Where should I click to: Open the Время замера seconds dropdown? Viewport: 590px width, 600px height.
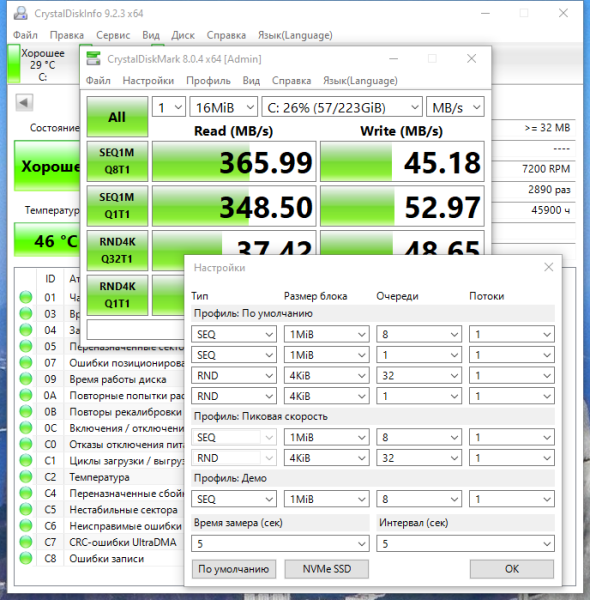click(x=280, y=543)
